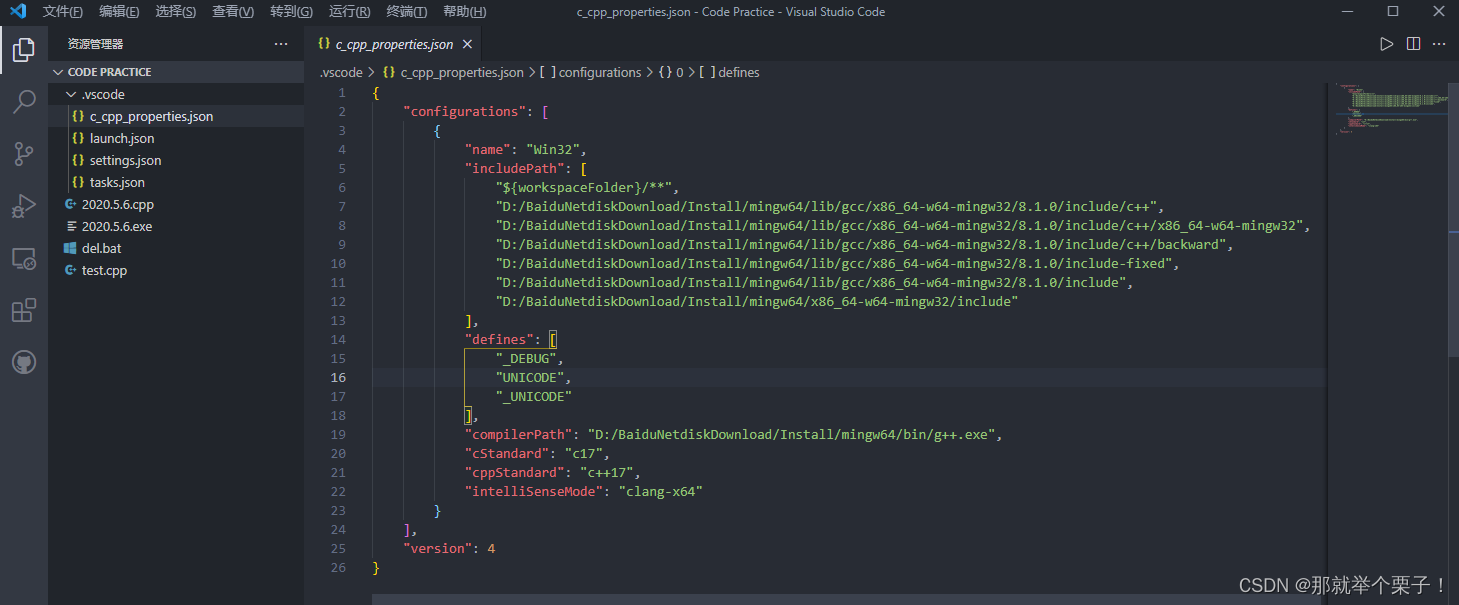The image size is (1459, 605).
Task: Open the Extensions view
Action: (x=24, y=310)
